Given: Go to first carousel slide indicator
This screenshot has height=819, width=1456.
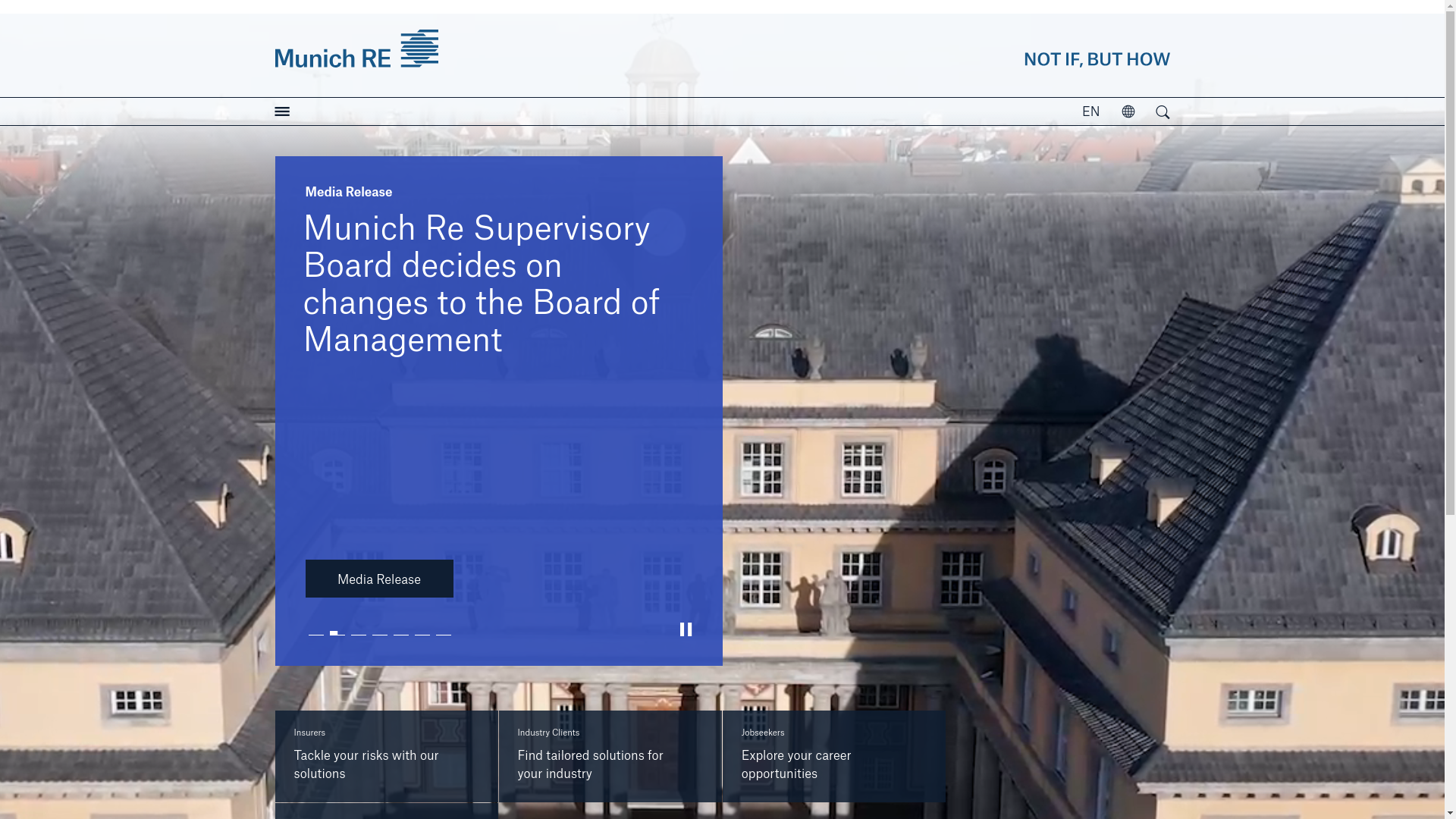Looking at the screenshot, I should pos(315,633).
